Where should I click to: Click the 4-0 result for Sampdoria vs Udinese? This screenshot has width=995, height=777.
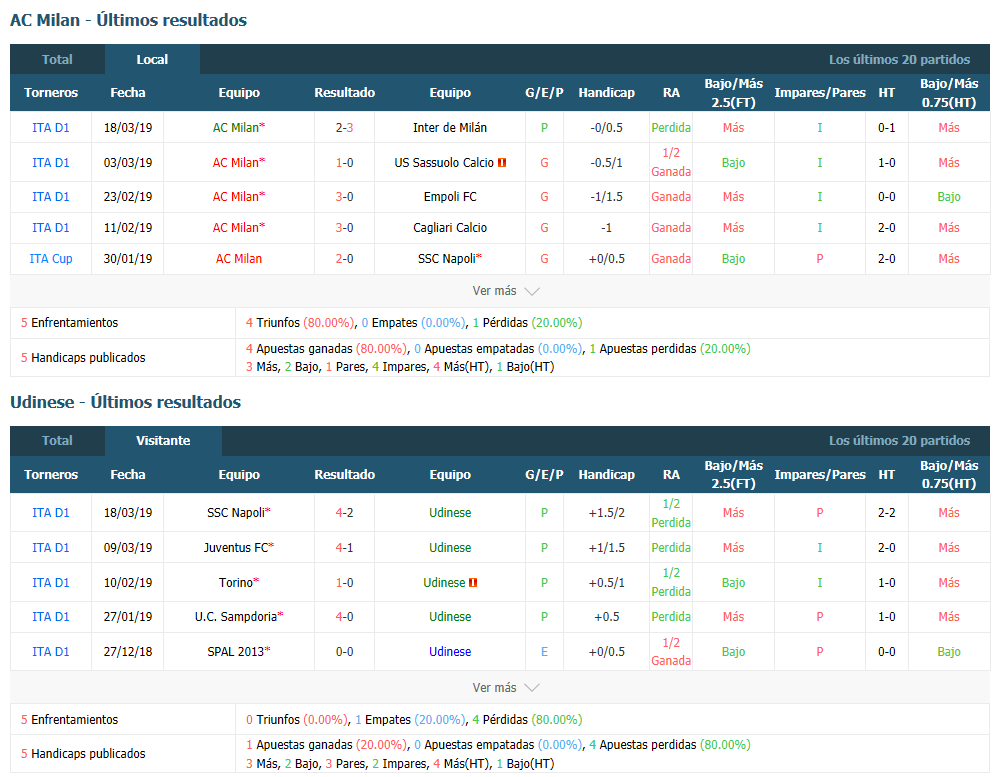click(x=345, y=617)
